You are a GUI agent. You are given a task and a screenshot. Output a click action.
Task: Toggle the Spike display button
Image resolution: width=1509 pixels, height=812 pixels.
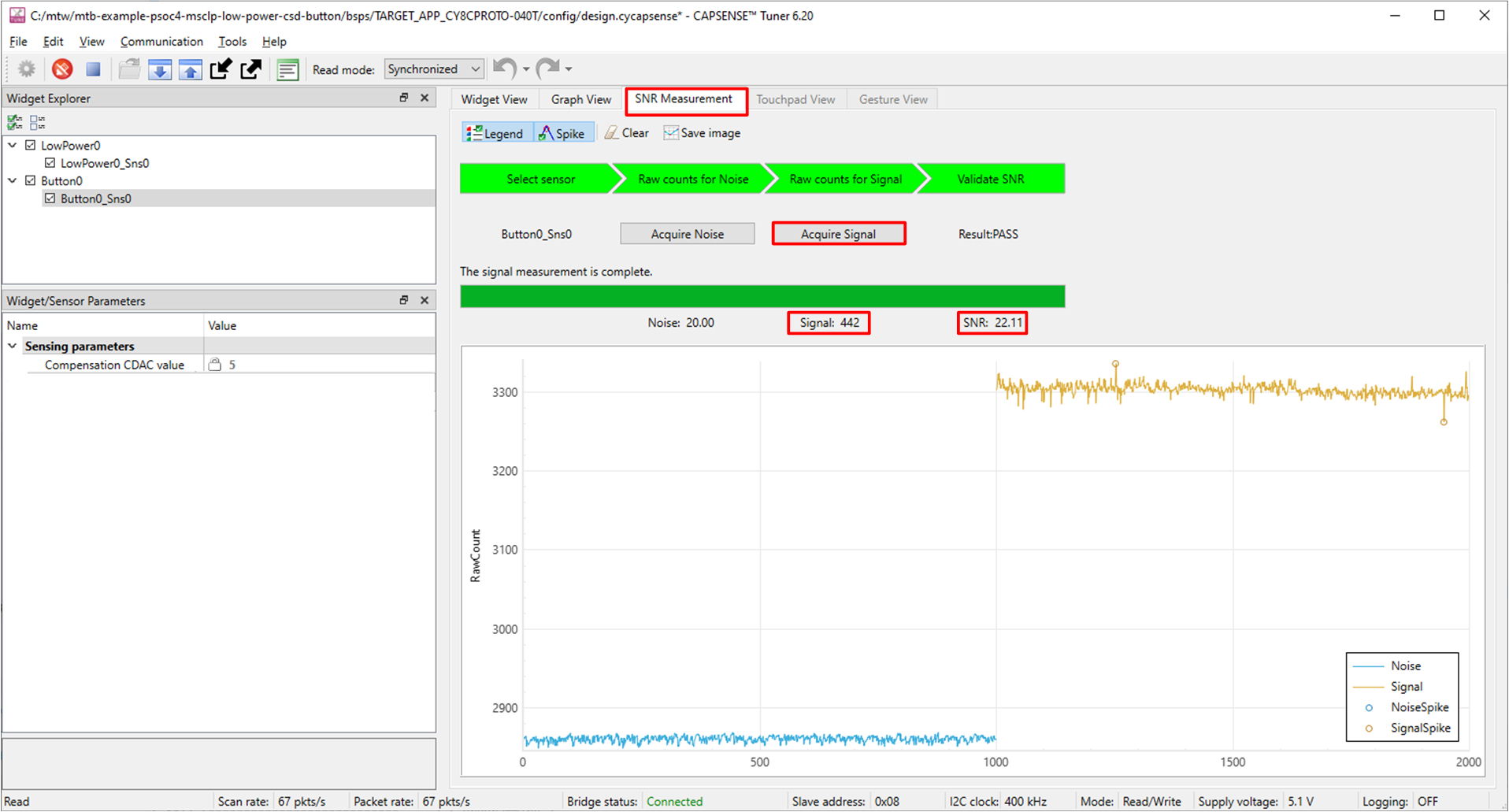564,133
